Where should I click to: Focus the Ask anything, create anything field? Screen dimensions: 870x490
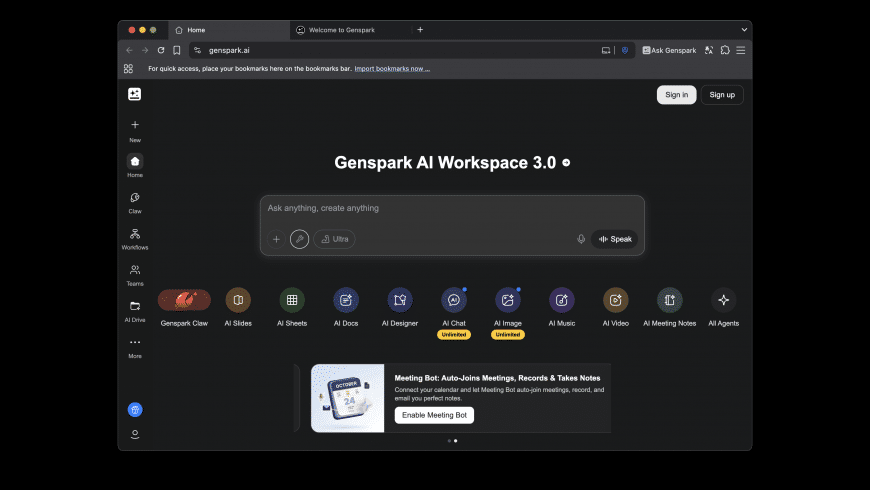point(452,209)
